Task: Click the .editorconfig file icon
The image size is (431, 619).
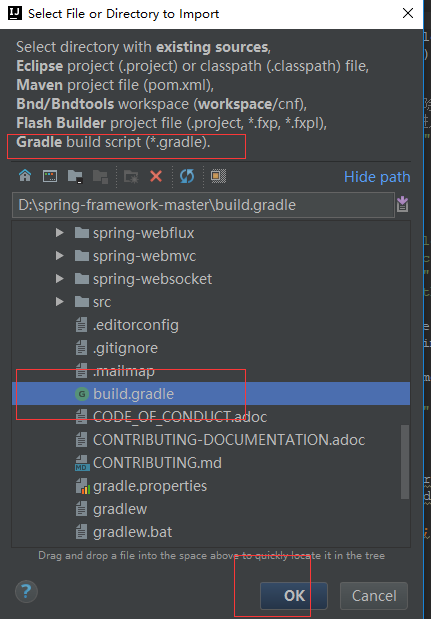Action: (x=81, y=325)
